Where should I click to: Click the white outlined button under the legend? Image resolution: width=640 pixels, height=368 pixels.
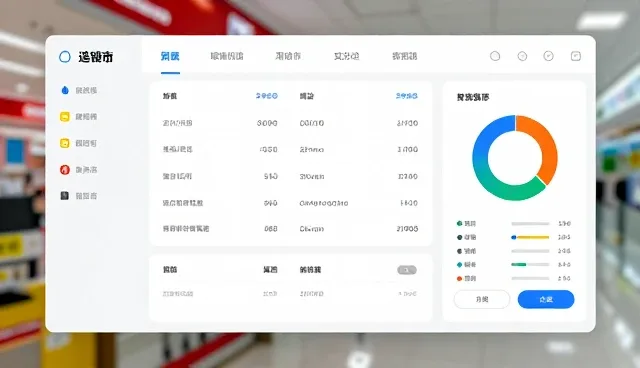482,299
